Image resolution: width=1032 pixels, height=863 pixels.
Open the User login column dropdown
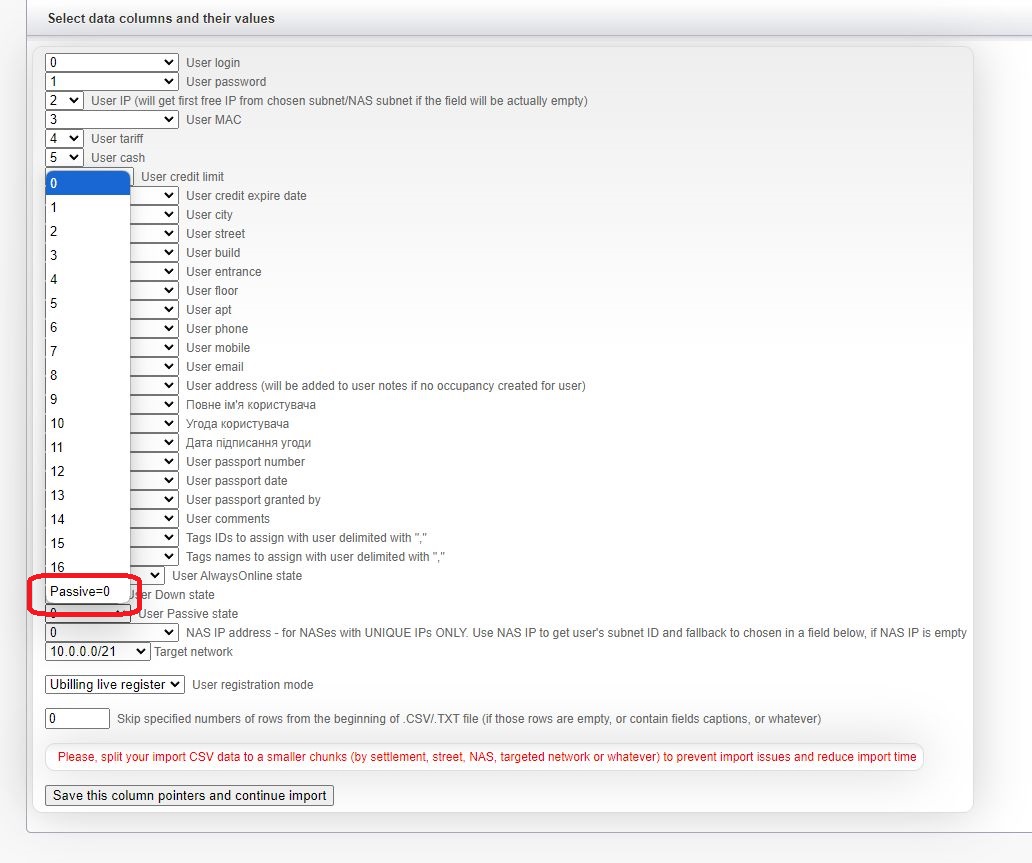pyautogui.click(x=111, y=63)
